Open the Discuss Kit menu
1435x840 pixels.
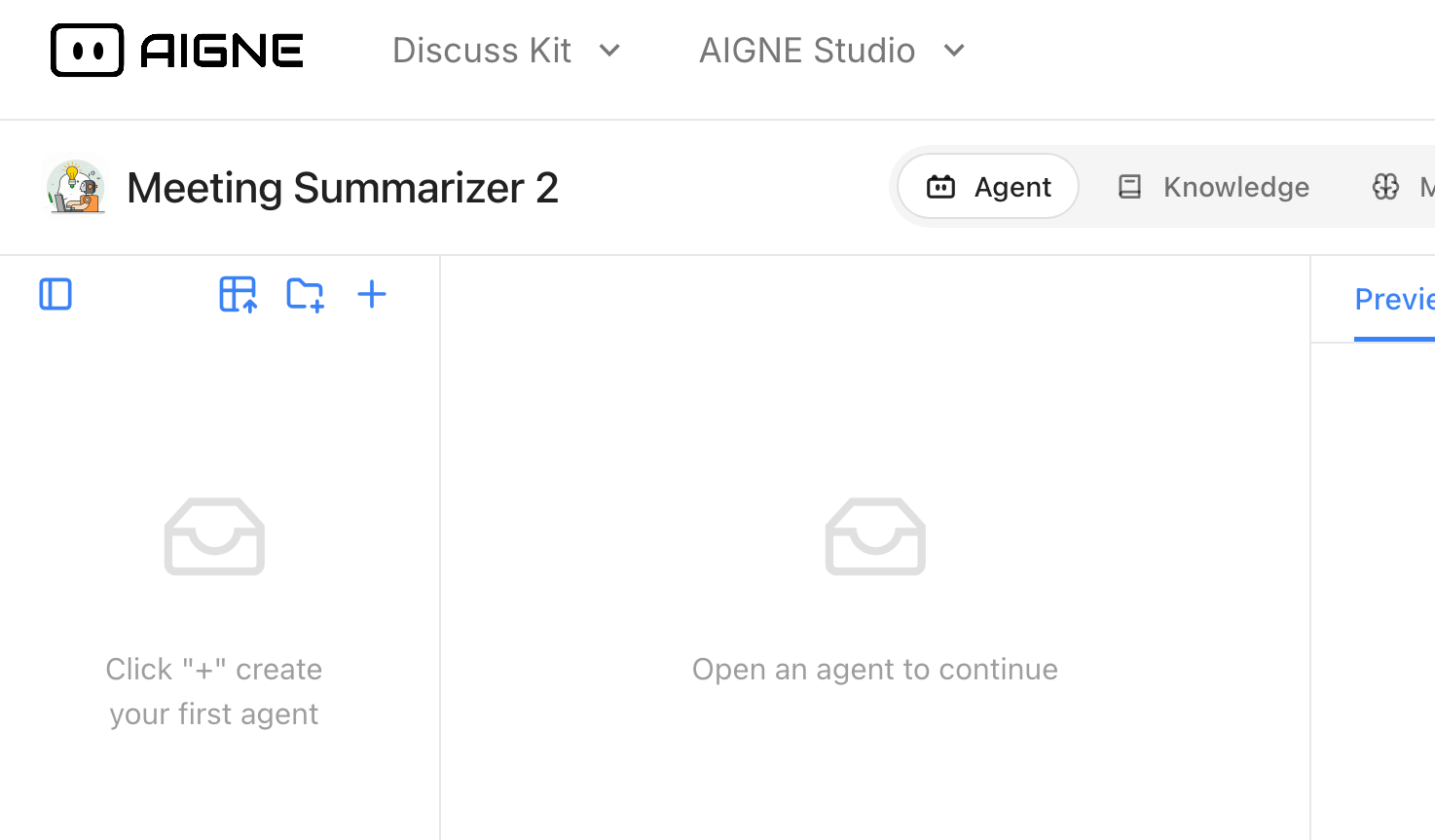click(482, 51)
